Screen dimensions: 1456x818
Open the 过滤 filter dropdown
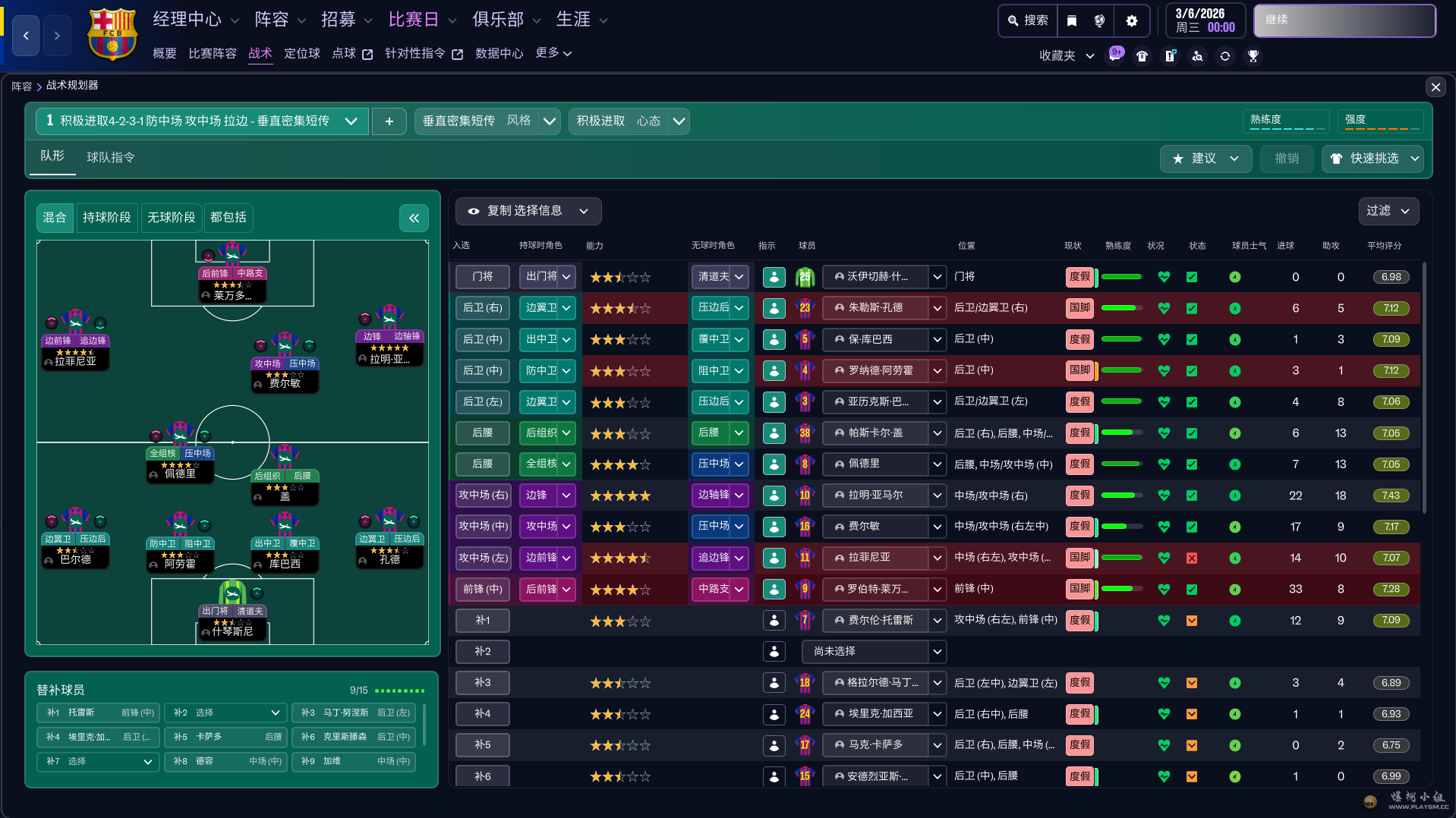tap(1388, 211)
